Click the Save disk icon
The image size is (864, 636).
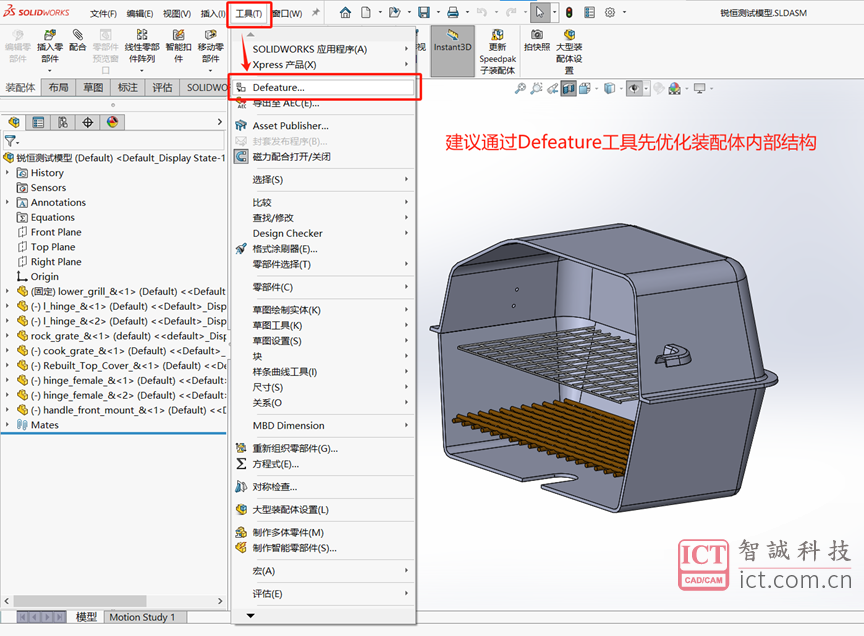tap(424, 12)
